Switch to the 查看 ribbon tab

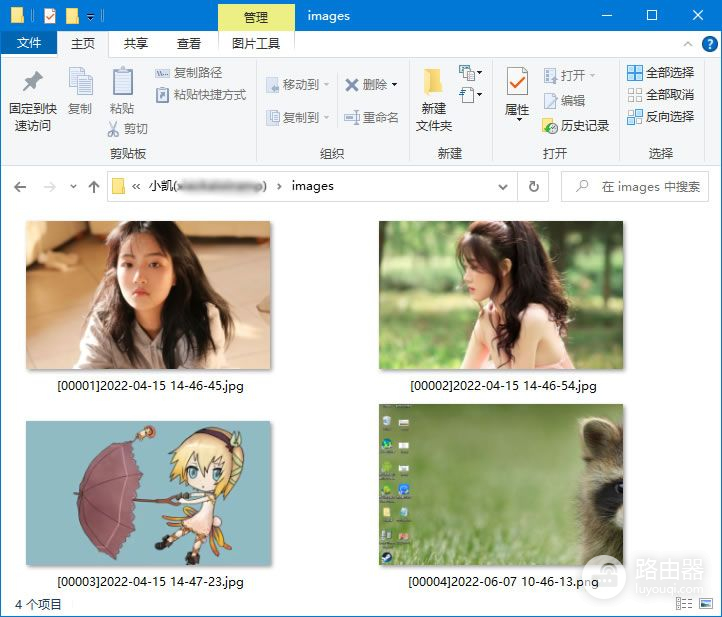tap(189, 44)
